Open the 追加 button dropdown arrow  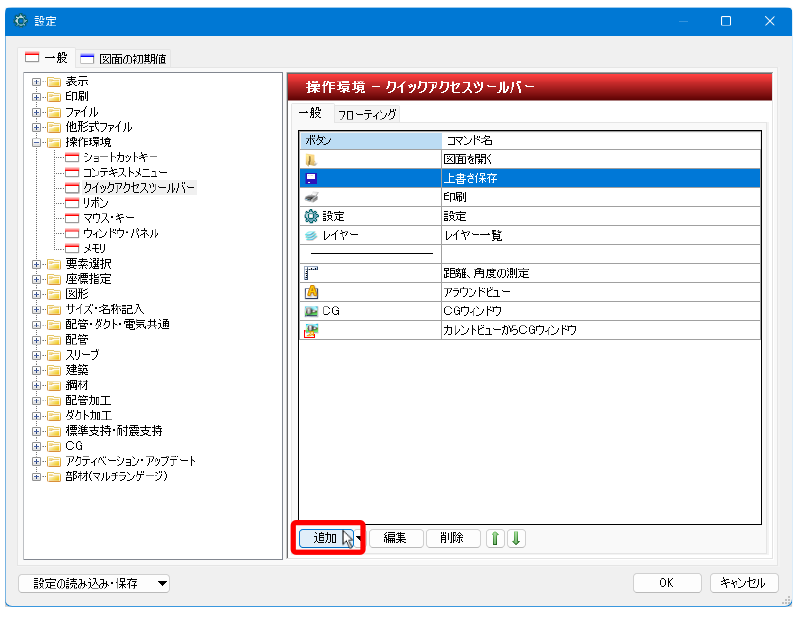coord(358,538)
